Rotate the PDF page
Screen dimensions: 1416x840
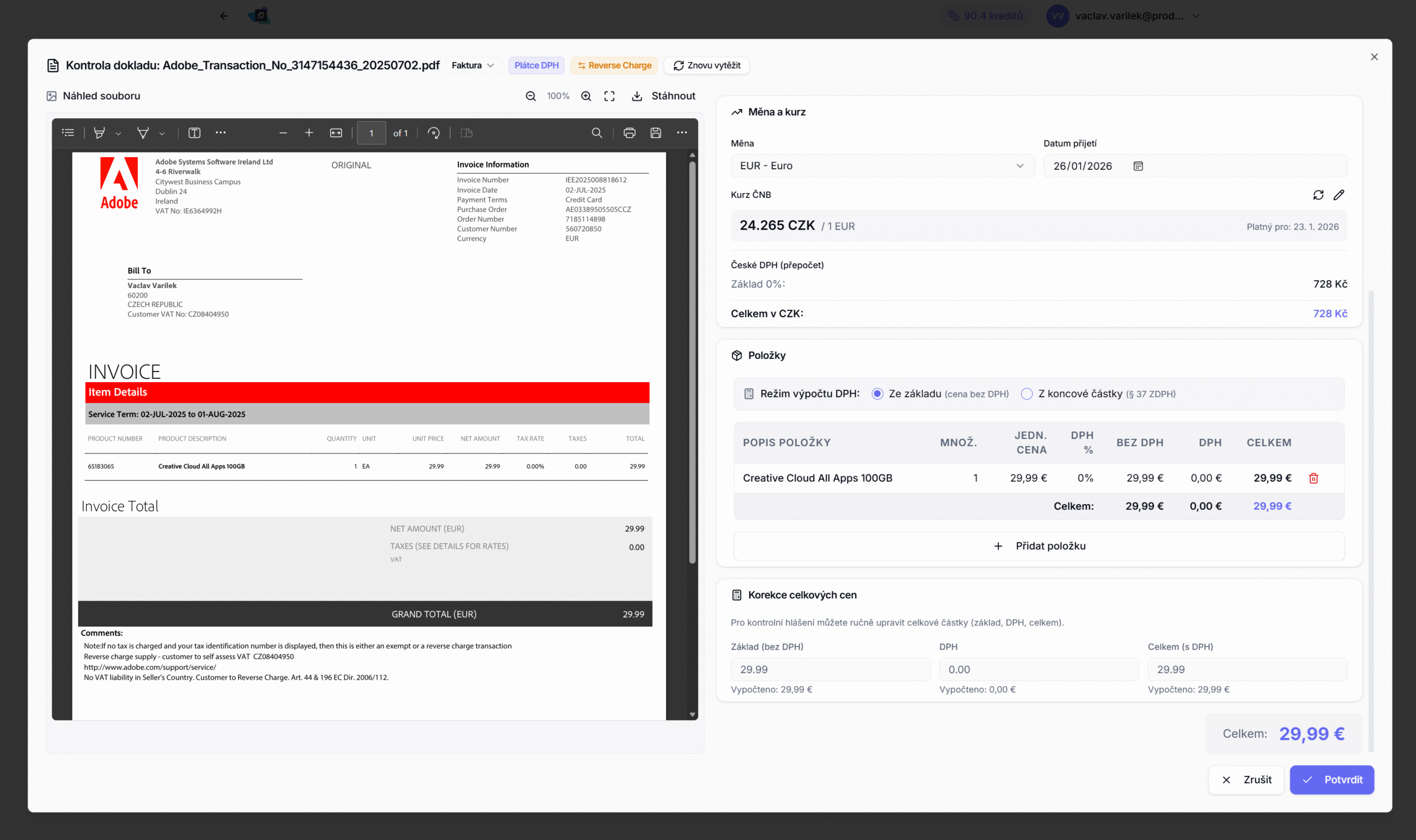434,133
